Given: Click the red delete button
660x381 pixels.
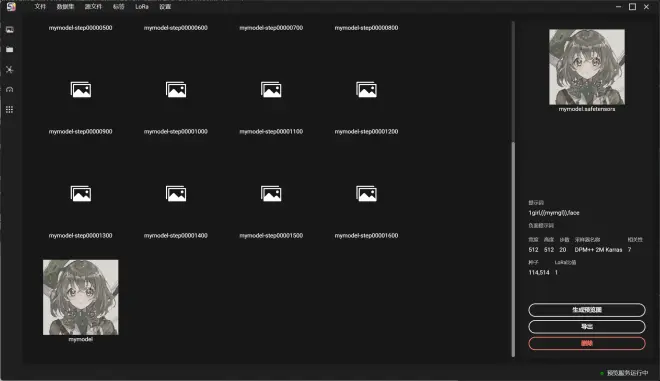Looking at the screenshot, I should (587, 344).
